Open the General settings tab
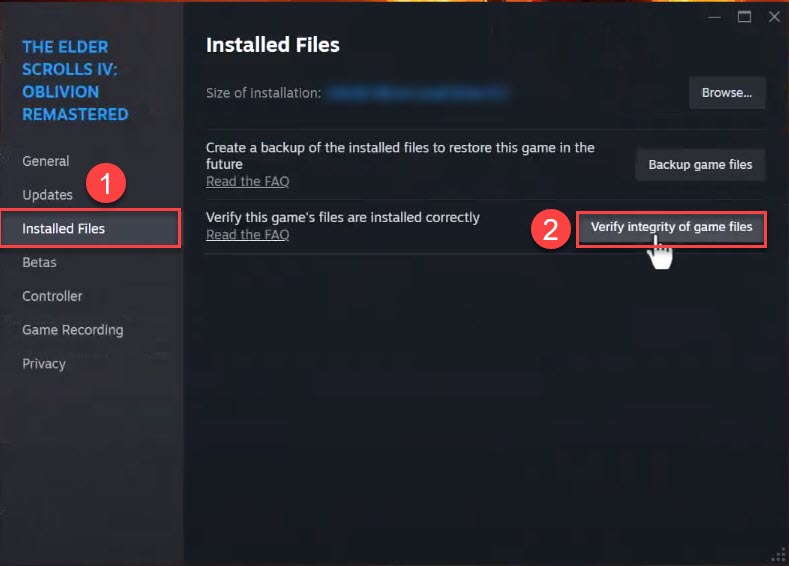 coord(46,161)
